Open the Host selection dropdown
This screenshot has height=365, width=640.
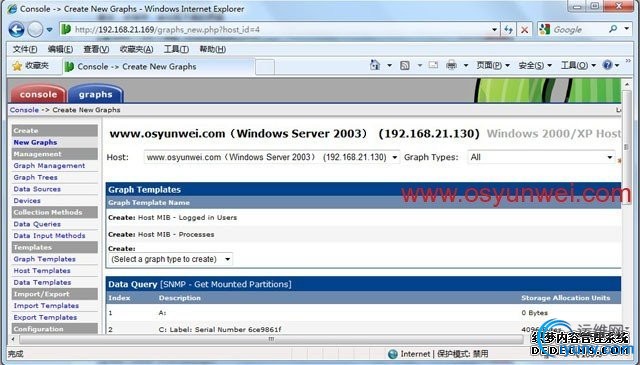tap(271, 157)
